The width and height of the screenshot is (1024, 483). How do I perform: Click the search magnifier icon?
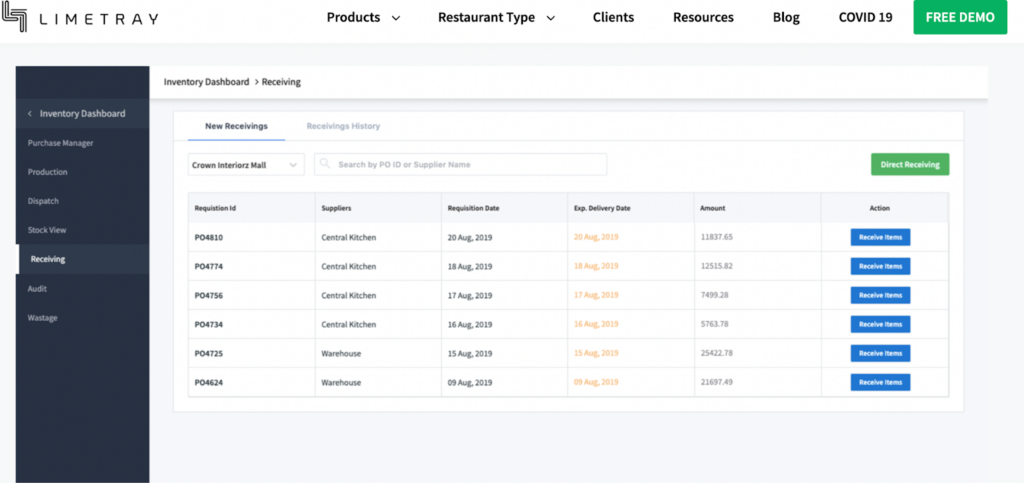325,164
